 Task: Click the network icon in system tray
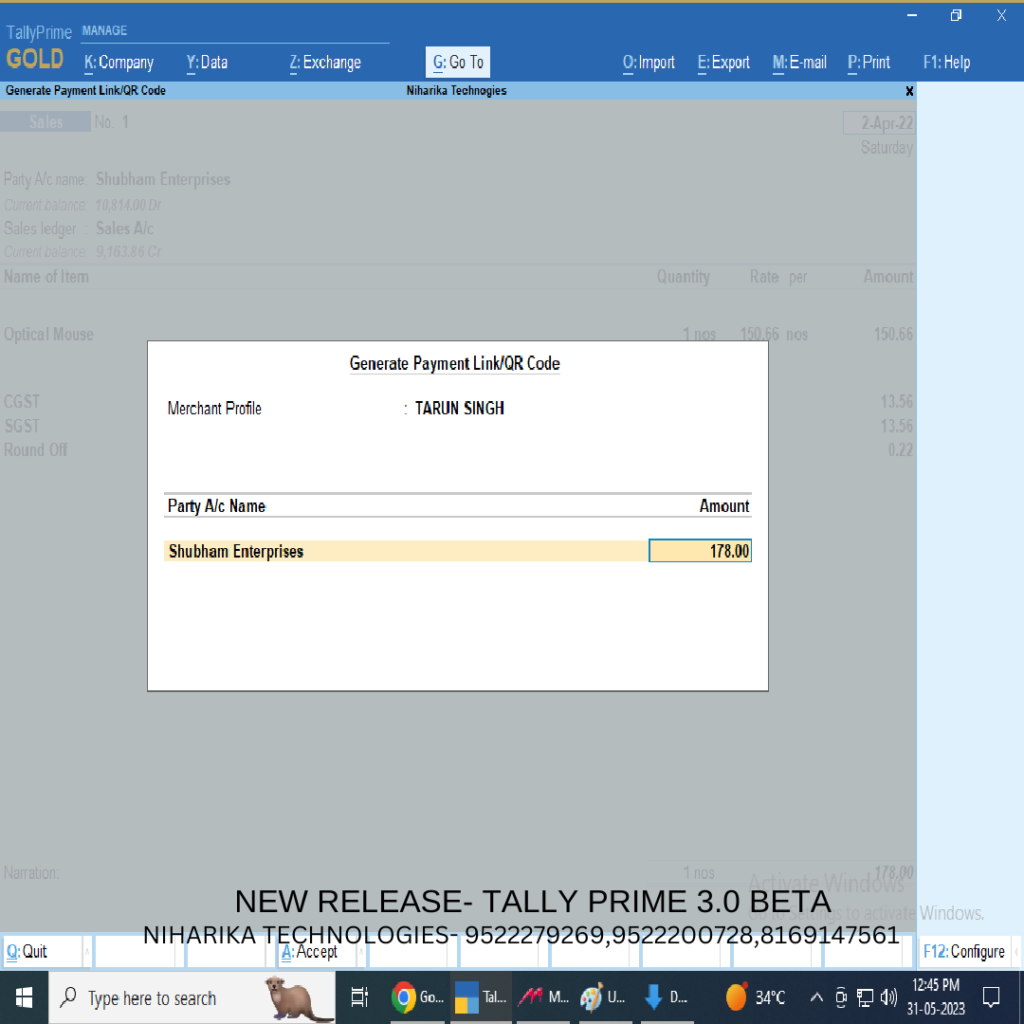coord(865,997)
